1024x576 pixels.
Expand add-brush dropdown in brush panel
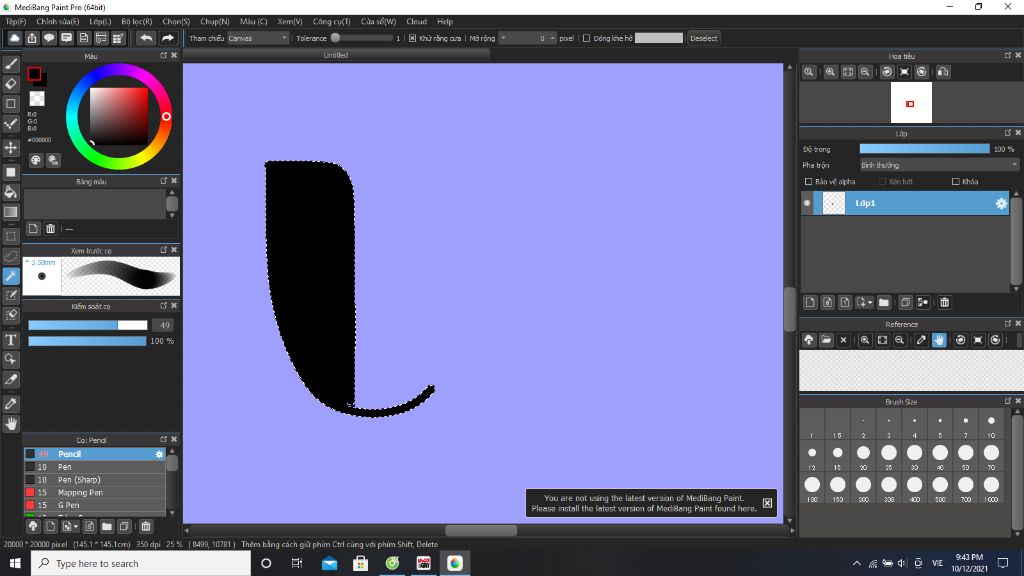tap(76, 526)
